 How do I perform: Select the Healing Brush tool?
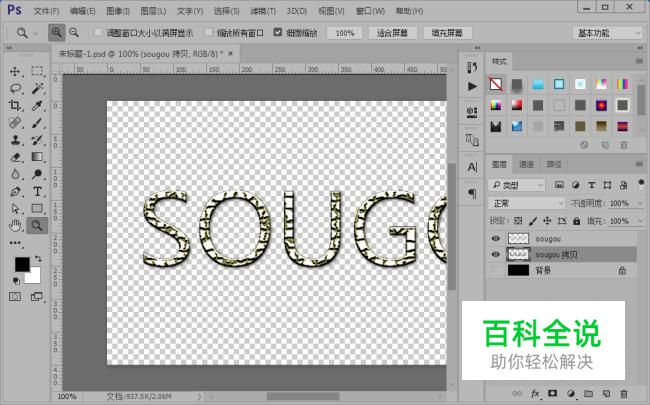(15, 123)
